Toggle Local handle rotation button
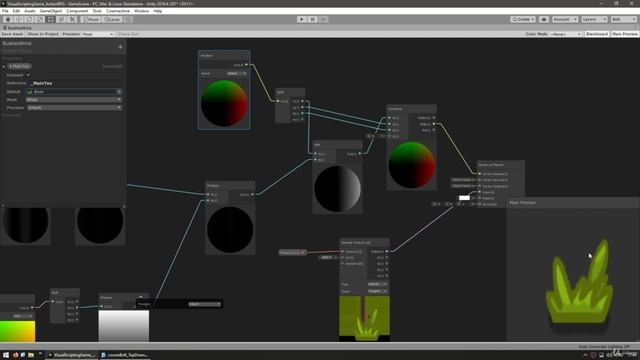Image resolution: width=640 pixels, height=360 pixels. point(111,19)
